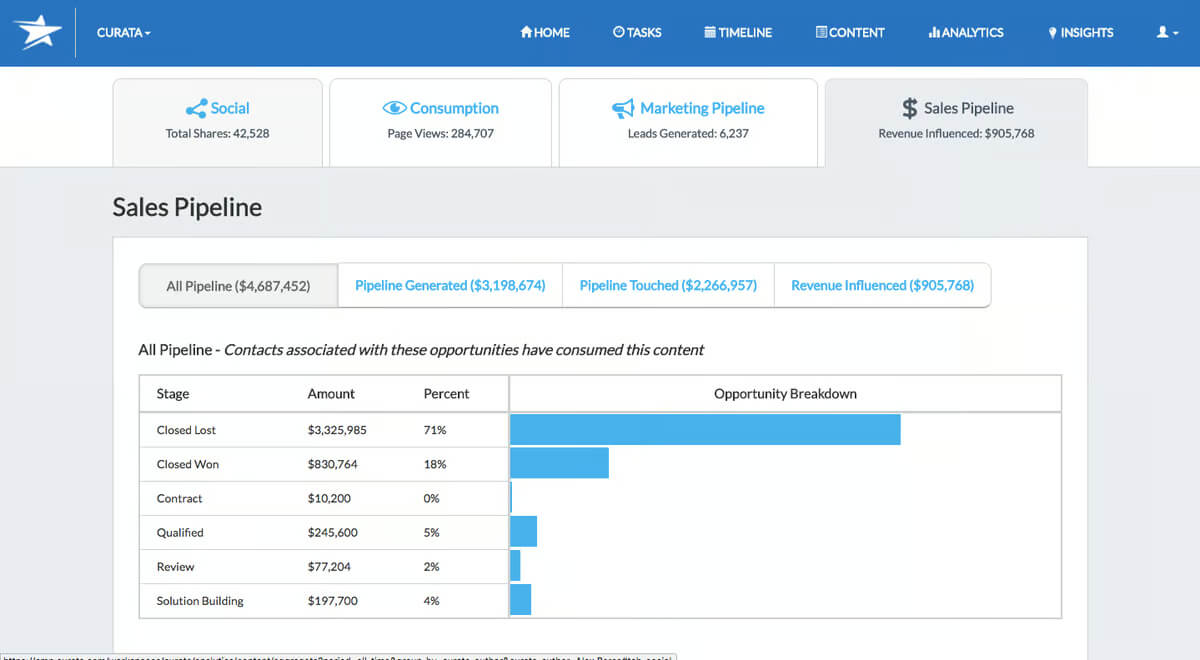Viewport: 1200px width, 660px height.
Task: Click the Social share icon
Action: (196, 108)
